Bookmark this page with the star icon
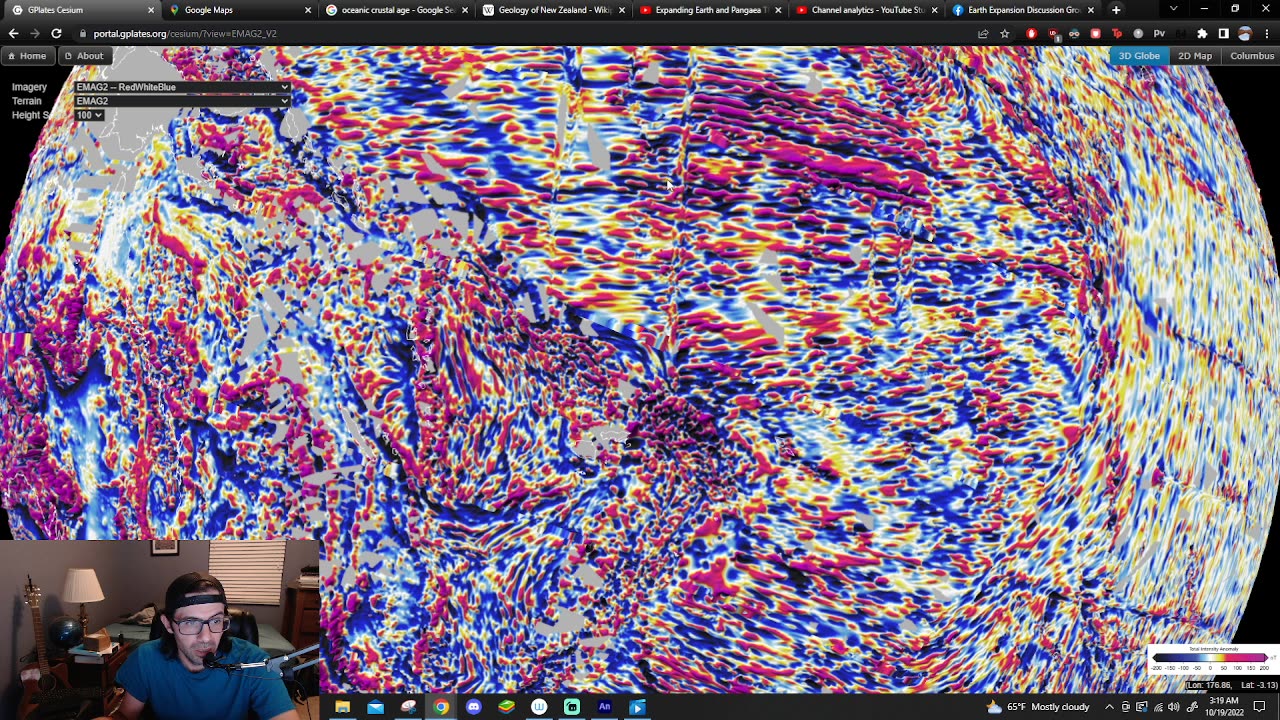The width and height of the screenshot is (1280, 720). coord(1005,34)
